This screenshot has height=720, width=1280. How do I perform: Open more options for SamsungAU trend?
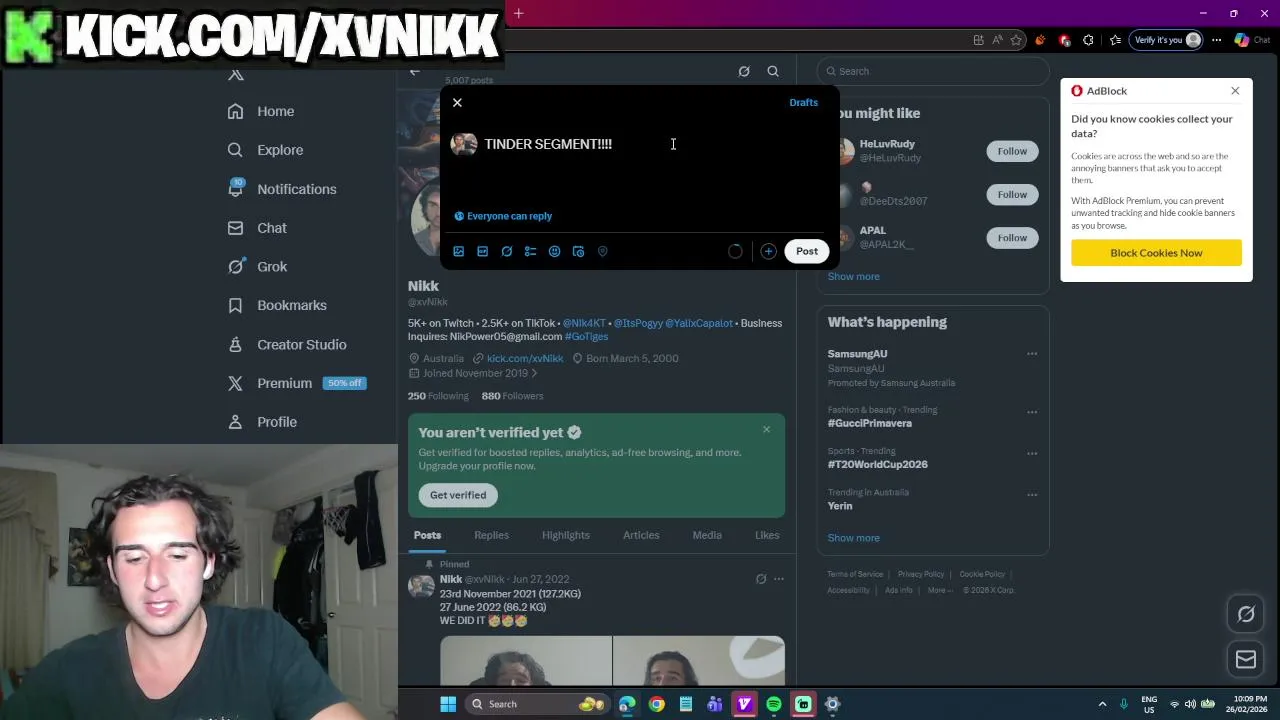point(1032,354)
